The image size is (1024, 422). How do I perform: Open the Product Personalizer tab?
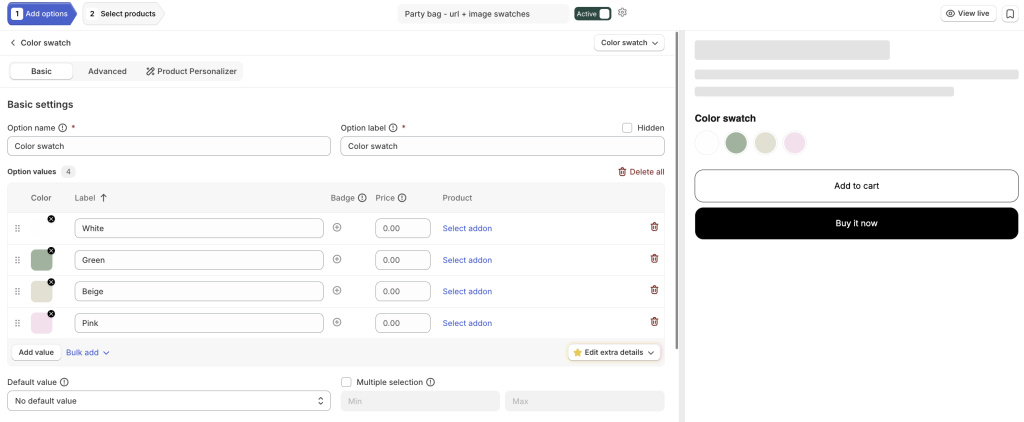tap(191, 71)
